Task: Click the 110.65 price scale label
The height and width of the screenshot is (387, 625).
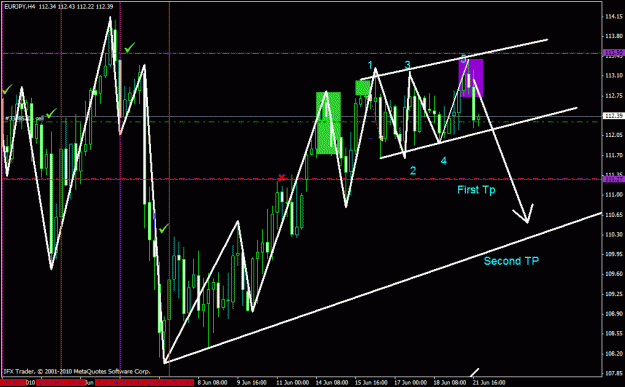Action: [614, 215]
